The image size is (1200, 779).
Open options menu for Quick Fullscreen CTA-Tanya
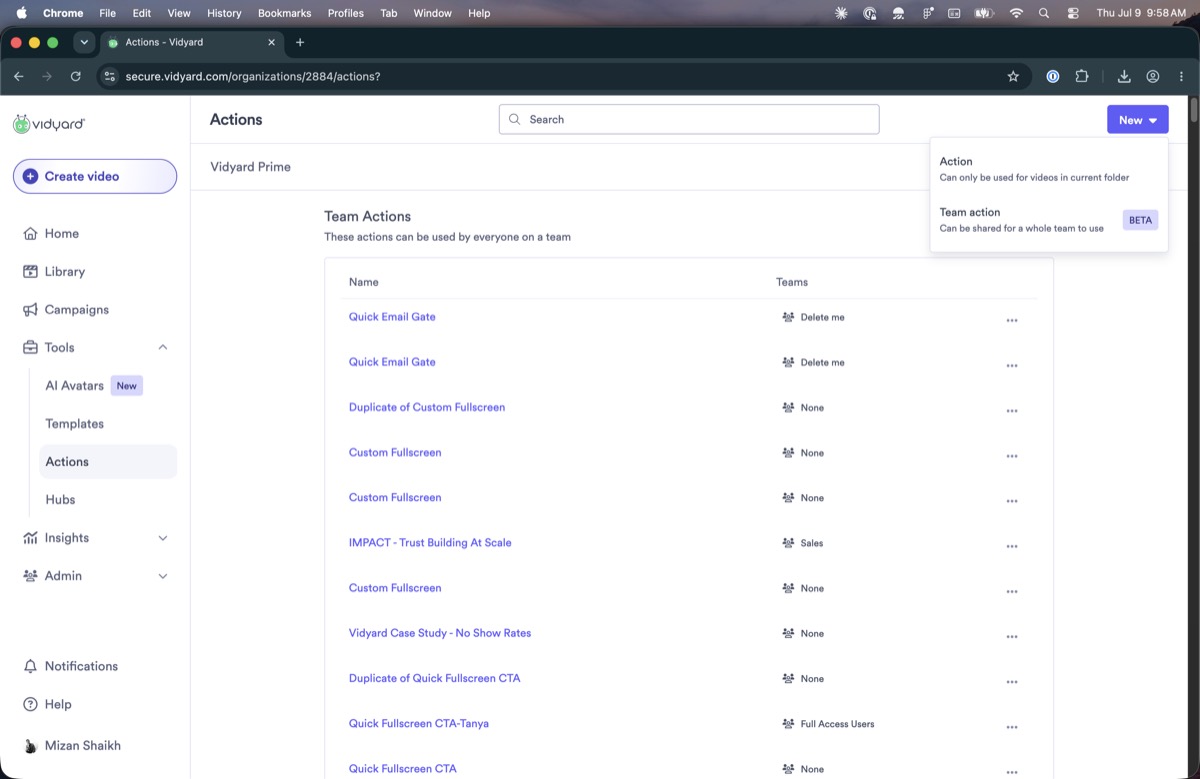(x=1012, y=727)
